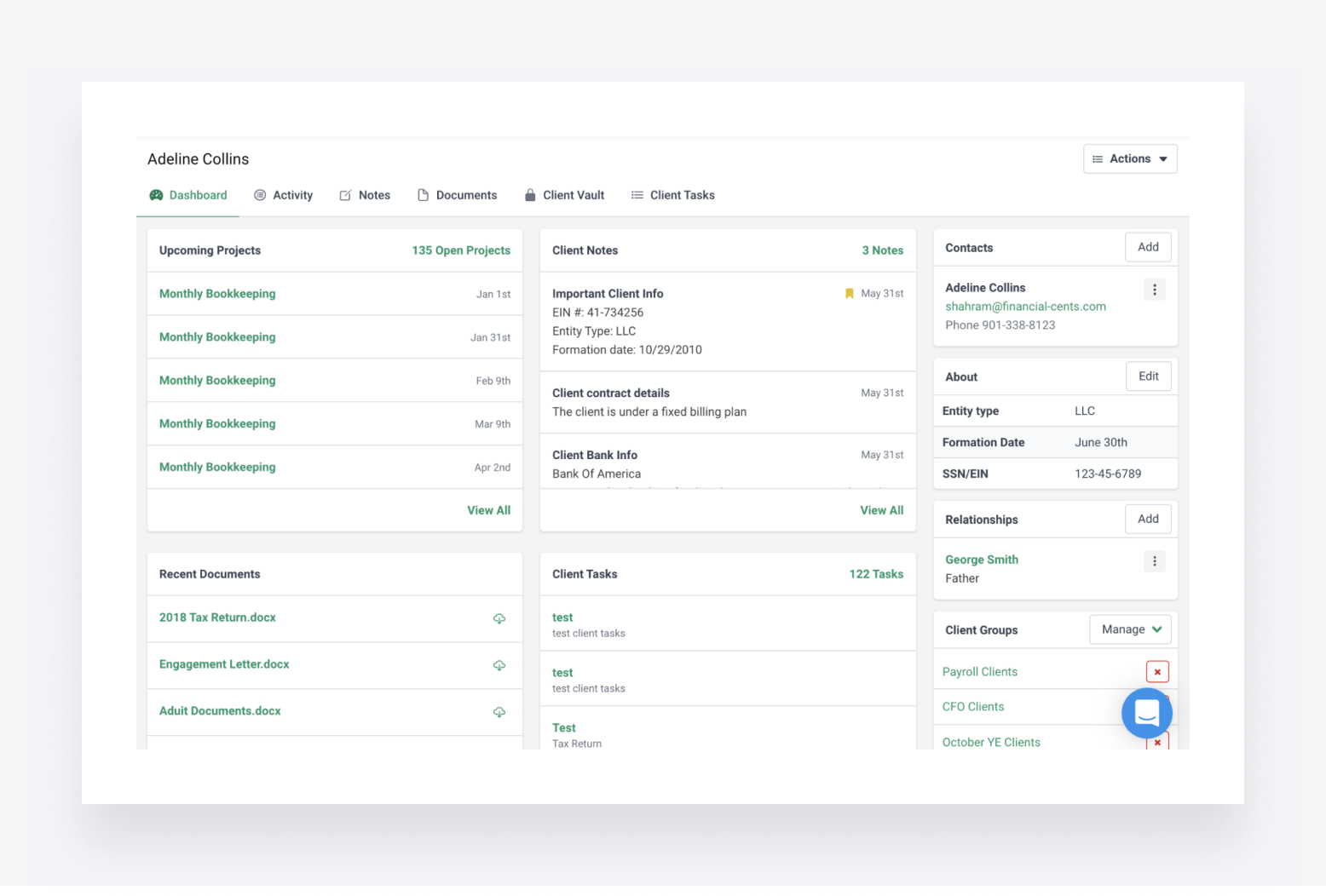Open the kebab menu for Adeline Collins contact
Screen dimensions: 1326x896
[1154, 290]
